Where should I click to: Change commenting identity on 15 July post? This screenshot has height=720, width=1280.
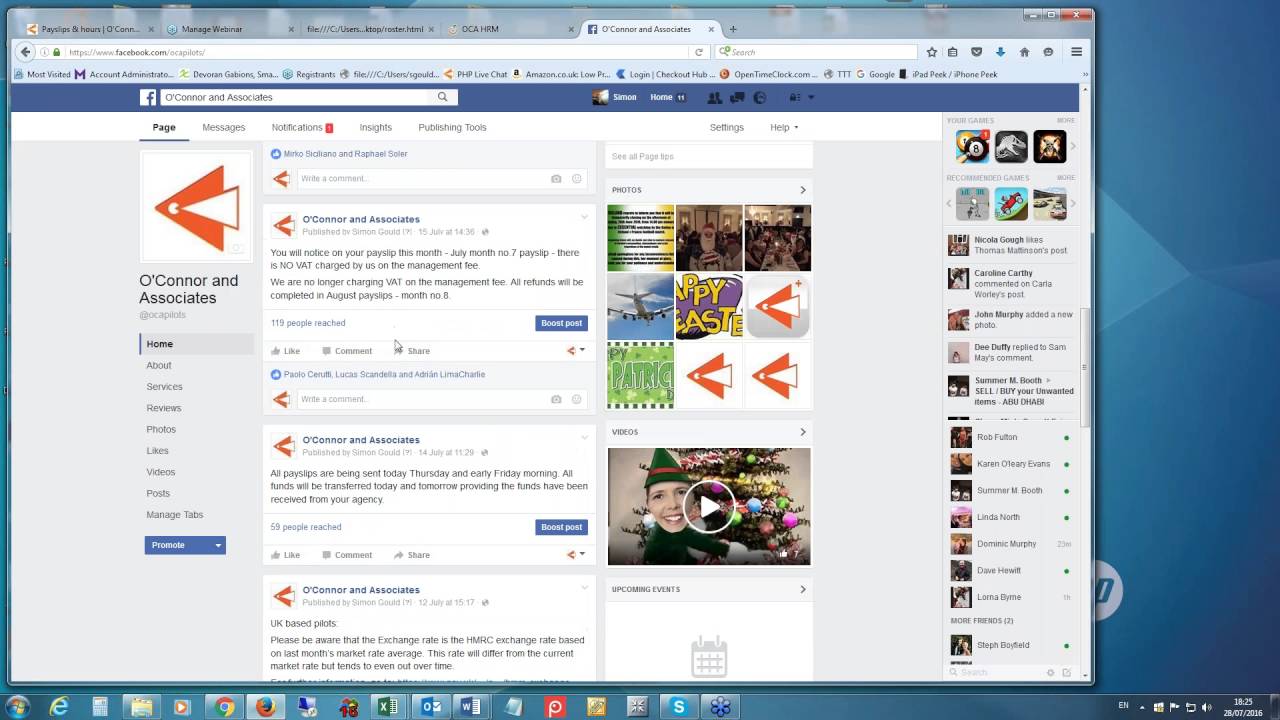point(575,350)
